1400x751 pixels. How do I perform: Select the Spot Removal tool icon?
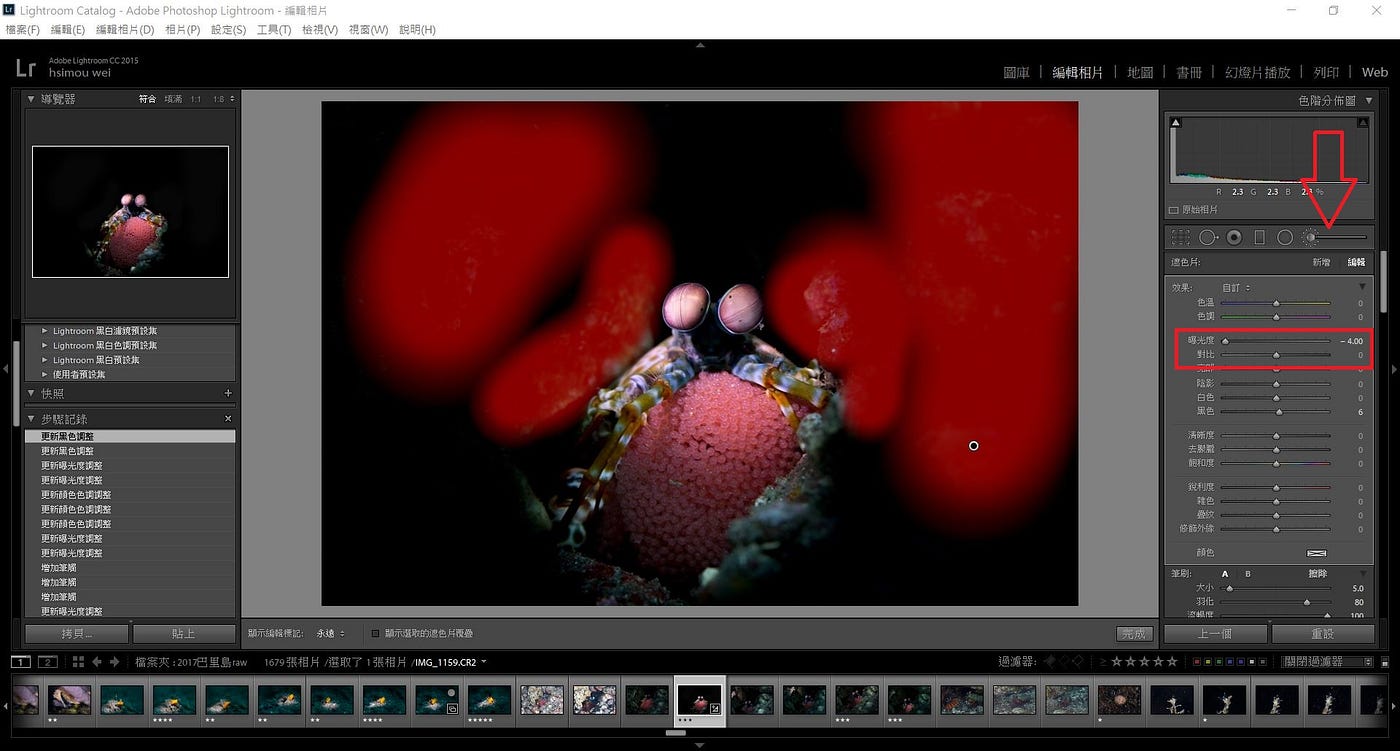(x=1209, y=237)
